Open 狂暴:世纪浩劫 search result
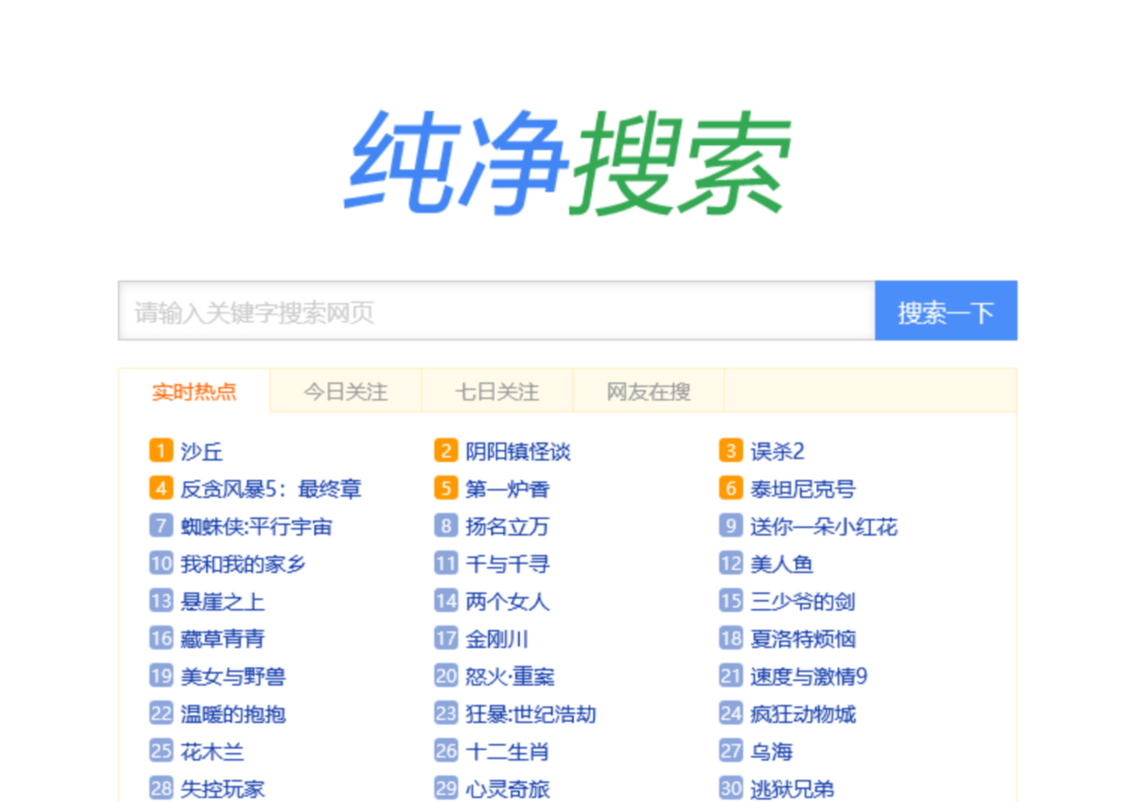 pyautogui.click(x=531, y=715)
